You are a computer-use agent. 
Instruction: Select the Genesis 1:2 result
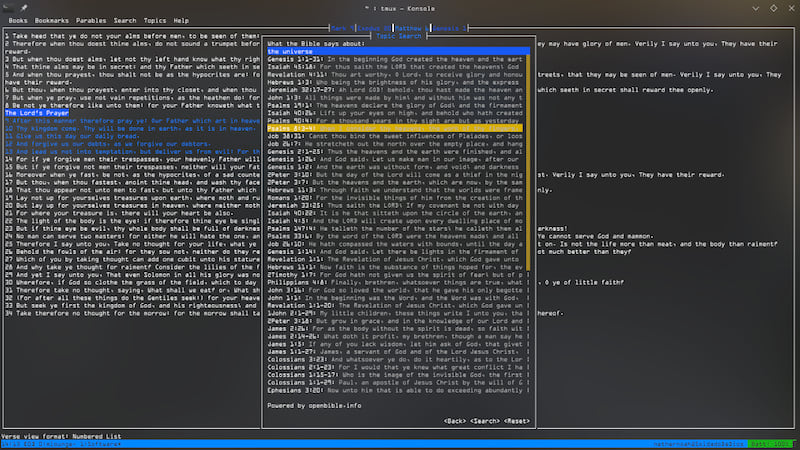pos(395,167)
